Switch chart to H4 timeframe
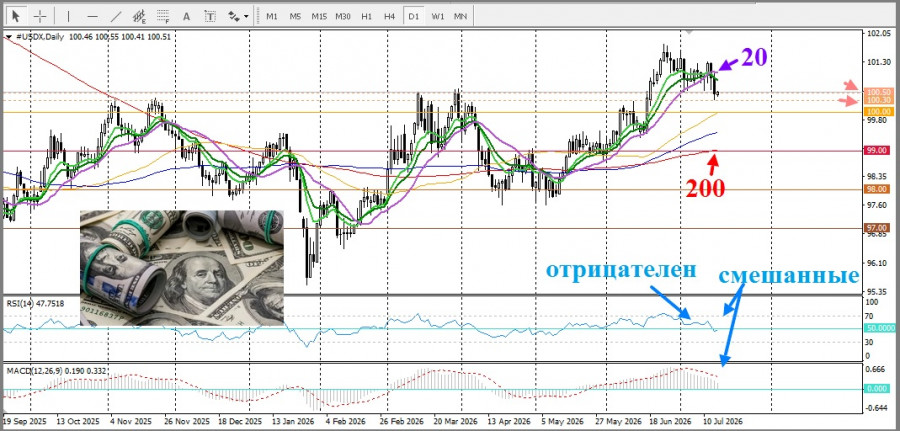 click(x=390, y=16)
